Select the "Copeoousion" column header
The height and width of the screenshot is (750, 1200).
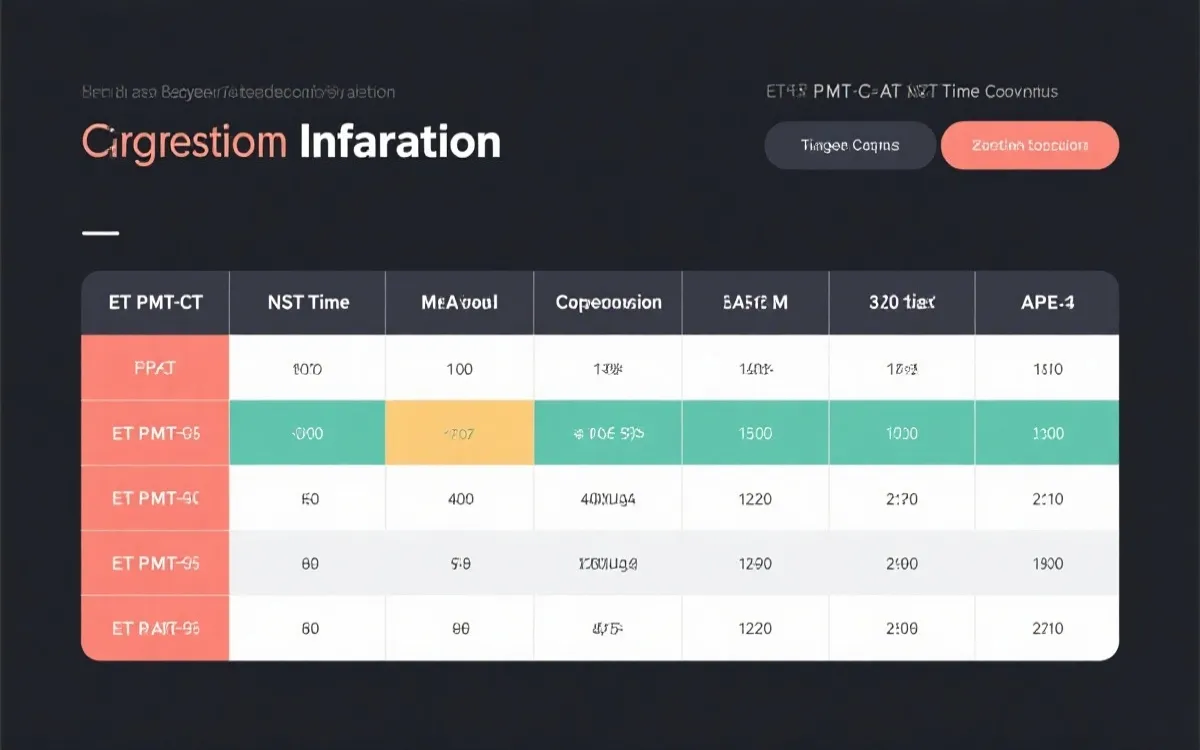tap(608, 302)
